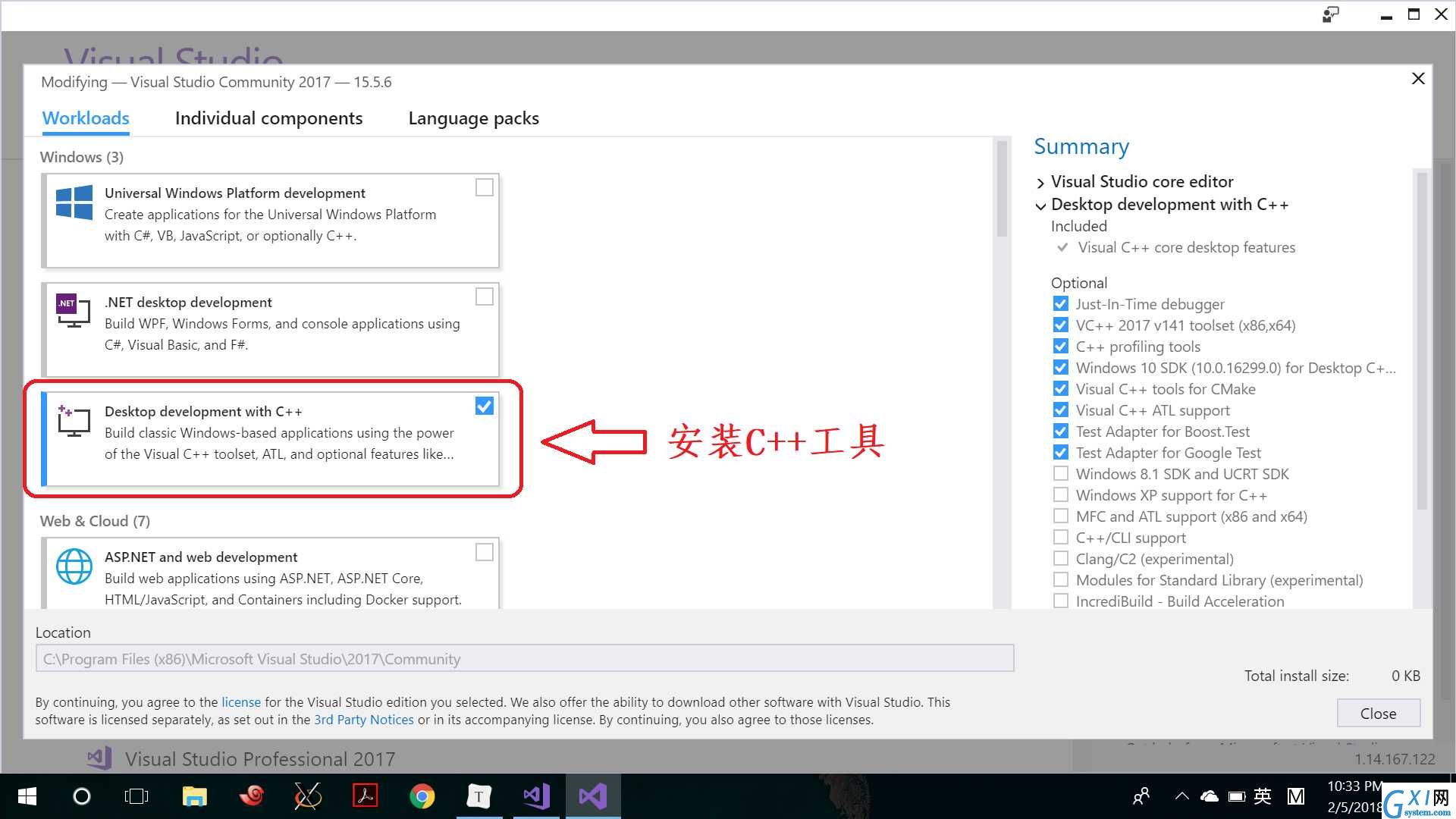Check MFC and ATL support option
Viewport: 1456px width, 819px height.
[x=1061, y=516]
